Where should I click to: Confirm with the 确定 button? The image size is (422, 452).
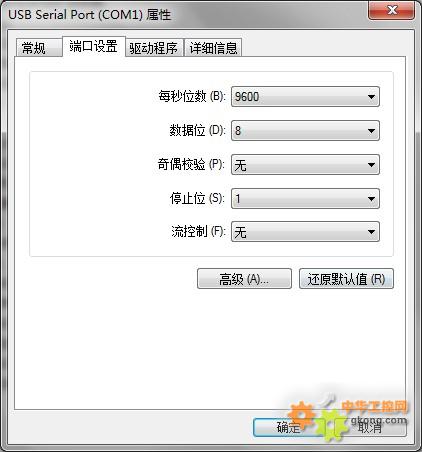click(x=288, y=427)
